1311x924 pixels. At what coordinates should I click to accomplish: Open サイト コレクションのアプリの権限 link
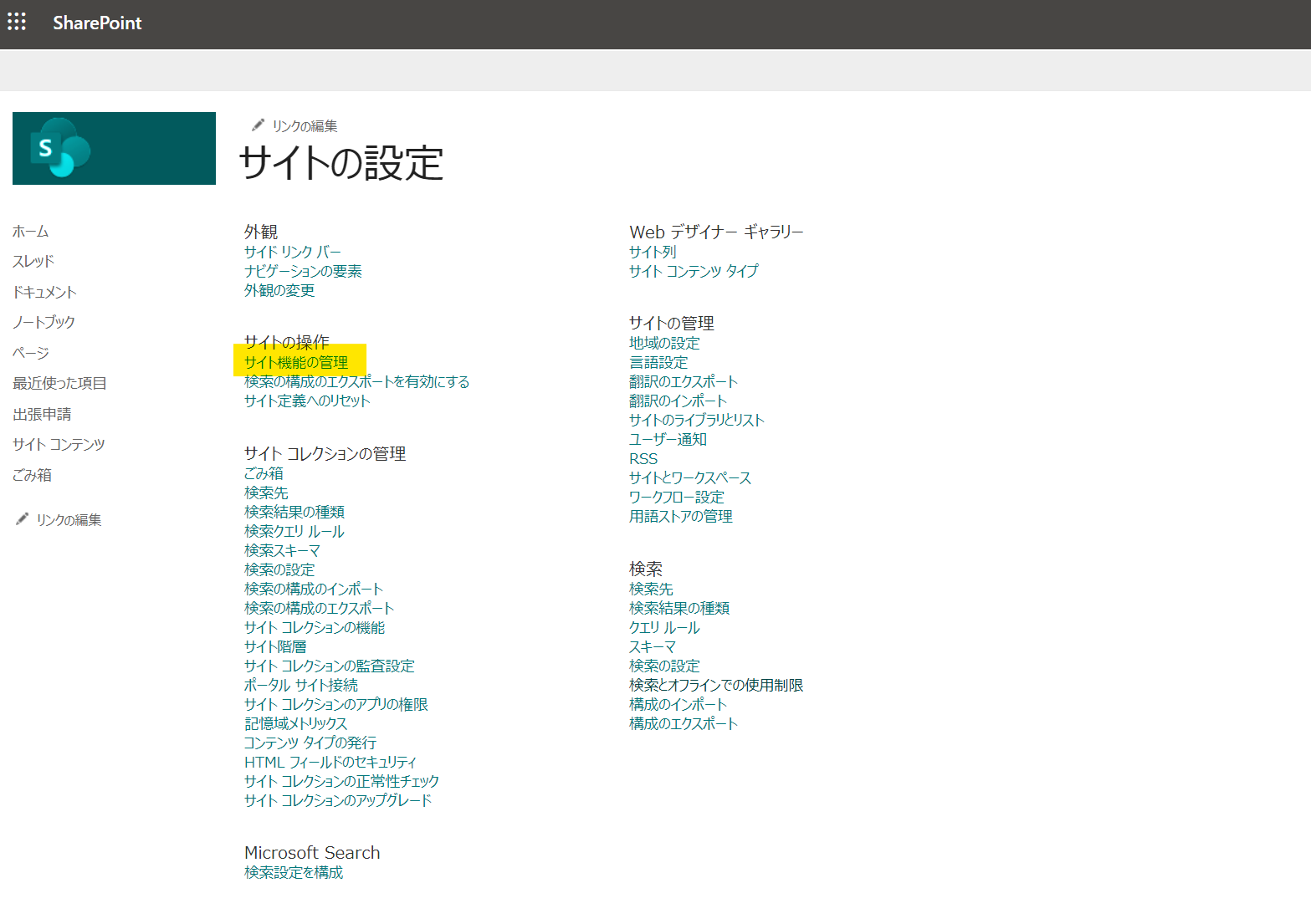coord(336,704)
